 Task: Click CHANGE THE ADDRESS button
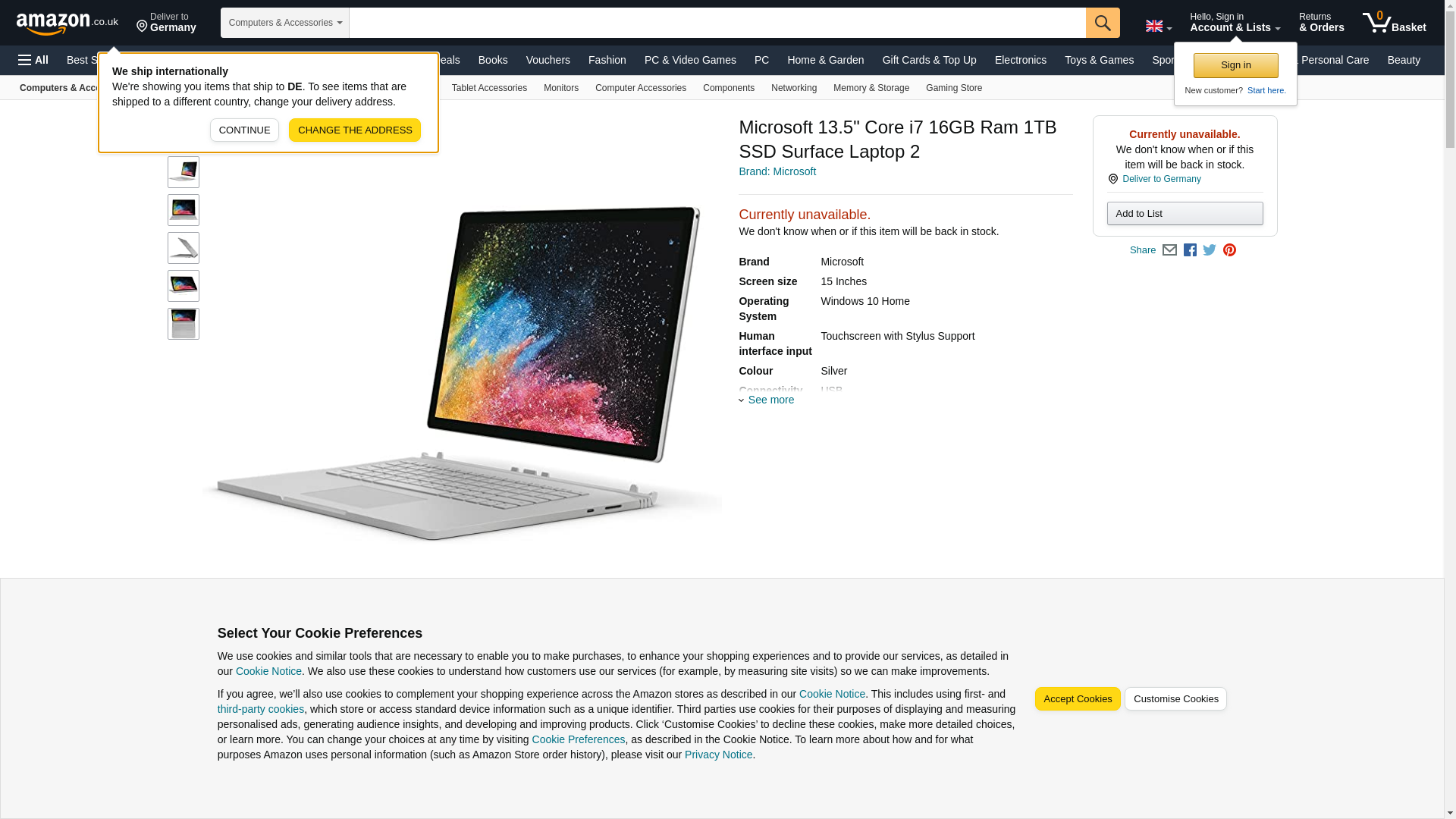coord(354,130)
